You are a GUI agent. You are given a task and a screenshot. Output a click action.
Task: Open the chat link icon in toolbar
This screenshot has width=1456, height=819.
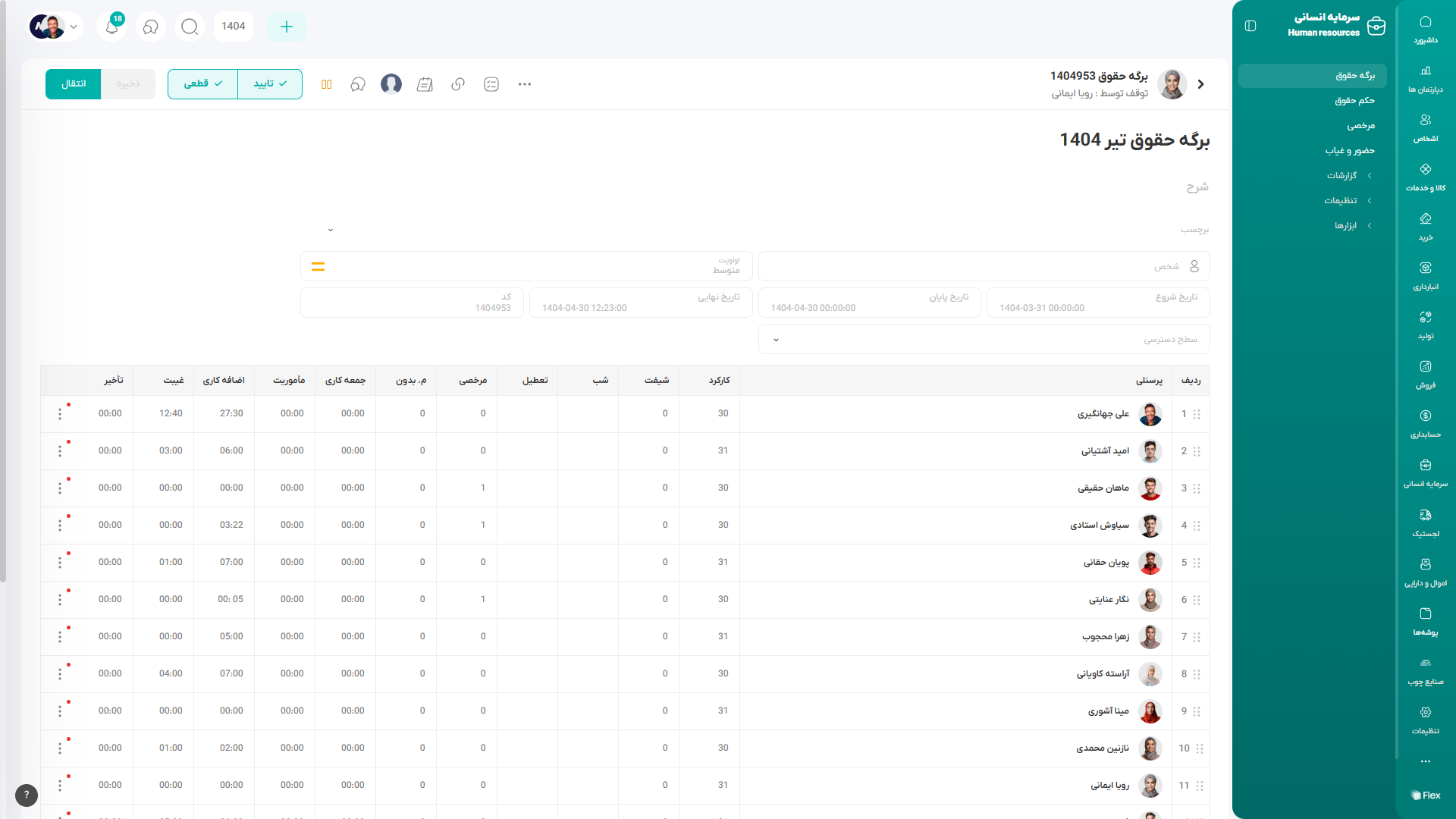(x=458, y=84)
